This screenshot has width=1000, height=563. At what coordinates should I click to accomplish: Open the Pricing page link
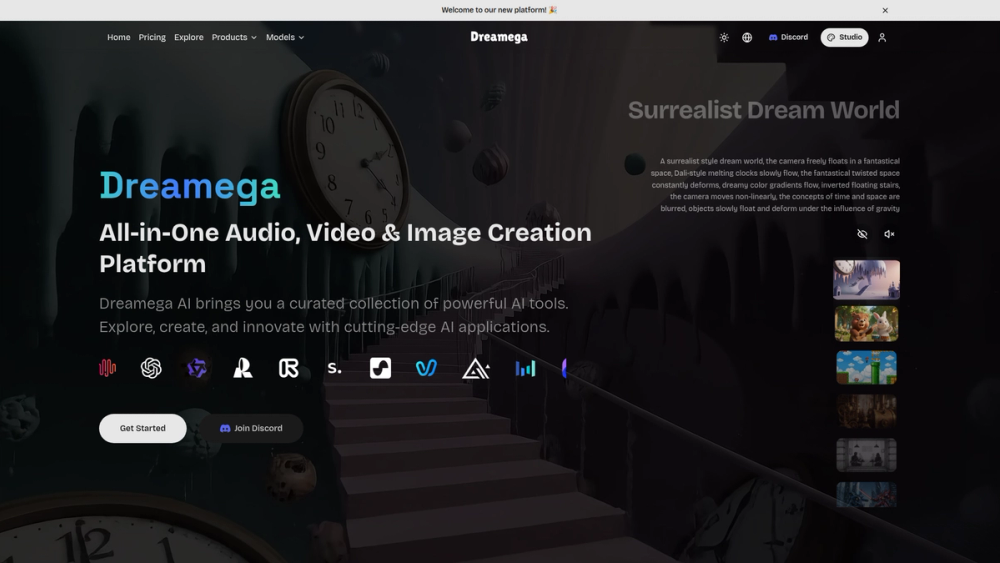[x=152, y=38]
